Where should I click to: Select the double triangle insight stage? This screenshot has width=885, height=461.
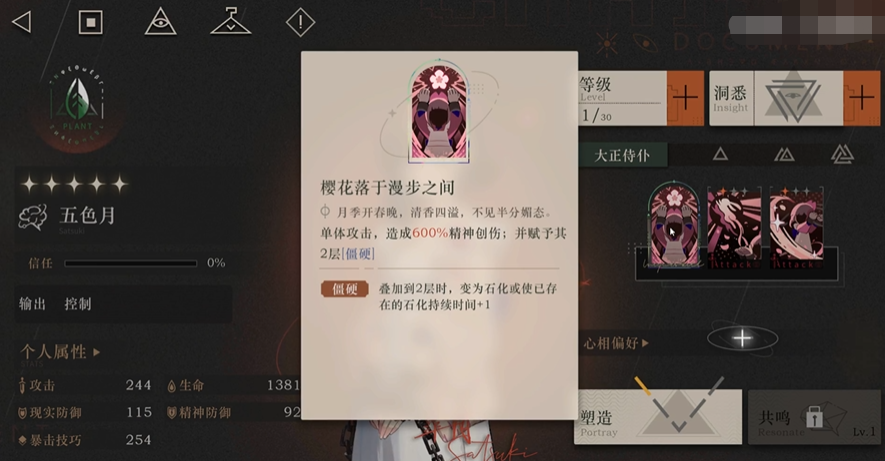point(784,154)
